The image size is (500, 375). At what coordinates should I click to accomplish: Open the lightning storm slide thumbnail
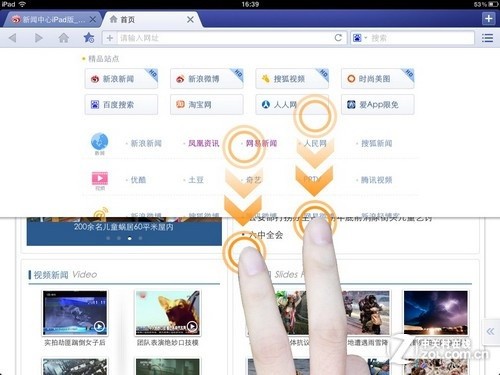(436, 313)
